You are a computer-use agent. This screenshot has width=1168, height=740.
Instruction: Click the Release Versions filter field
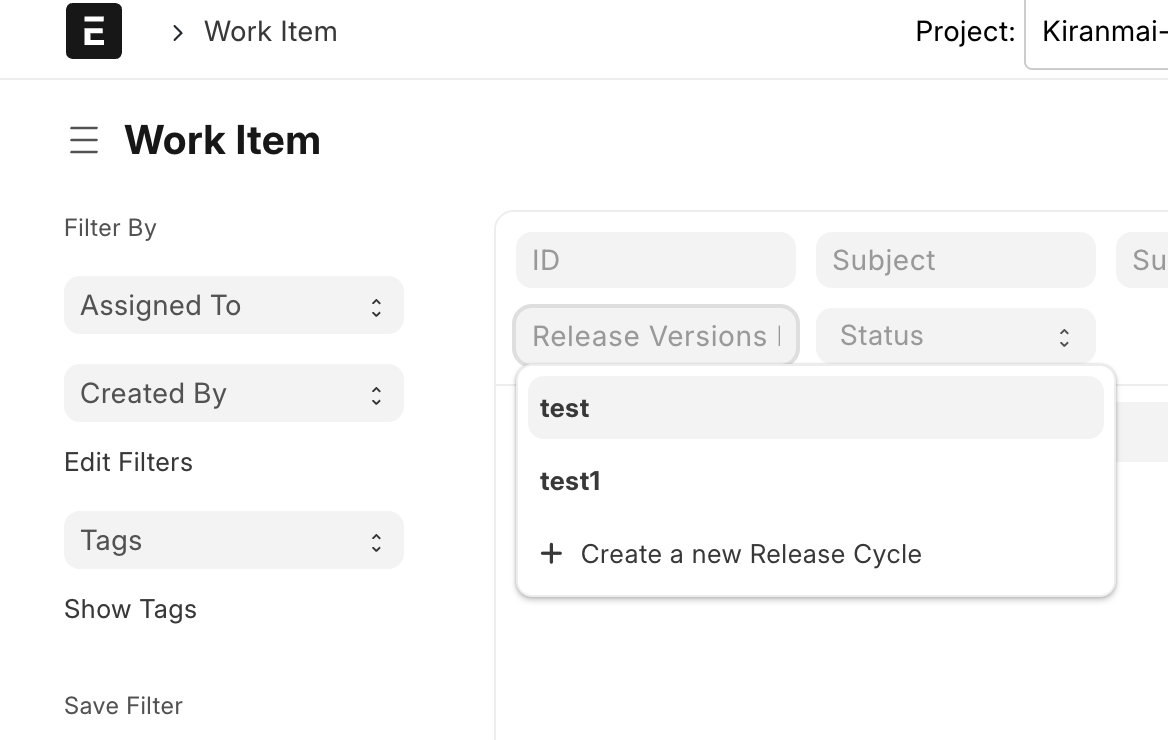[656, 336]
